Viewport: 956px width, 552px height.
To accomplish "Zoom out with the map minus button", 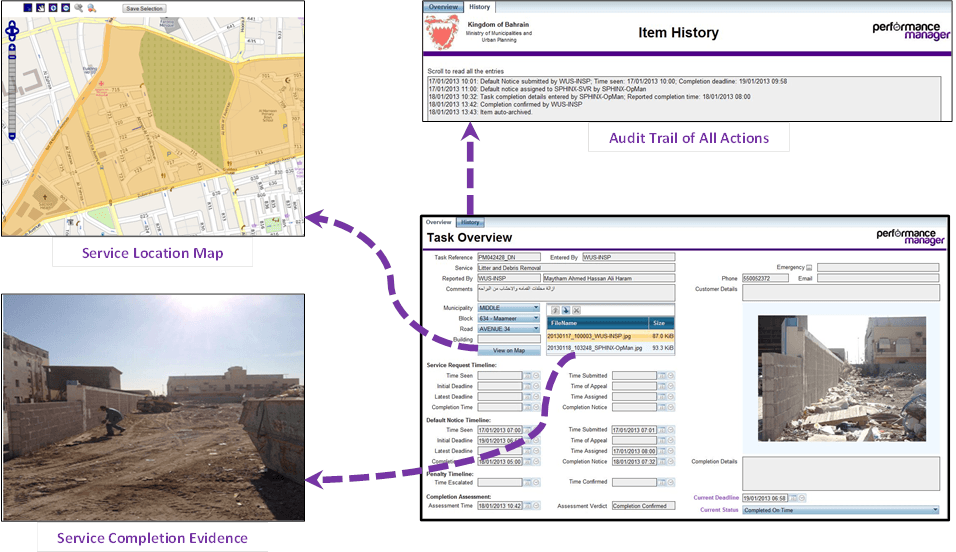I will (x=12, y=136).
